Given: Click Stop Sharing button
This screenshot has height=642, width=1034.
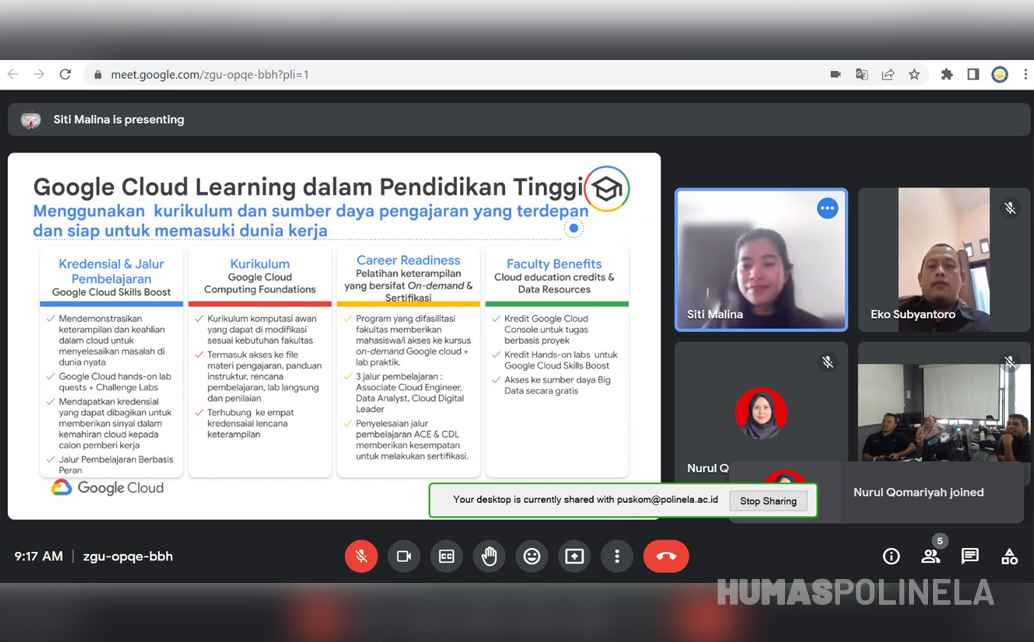Looking at the screenshot, I should tap(768, 501).
